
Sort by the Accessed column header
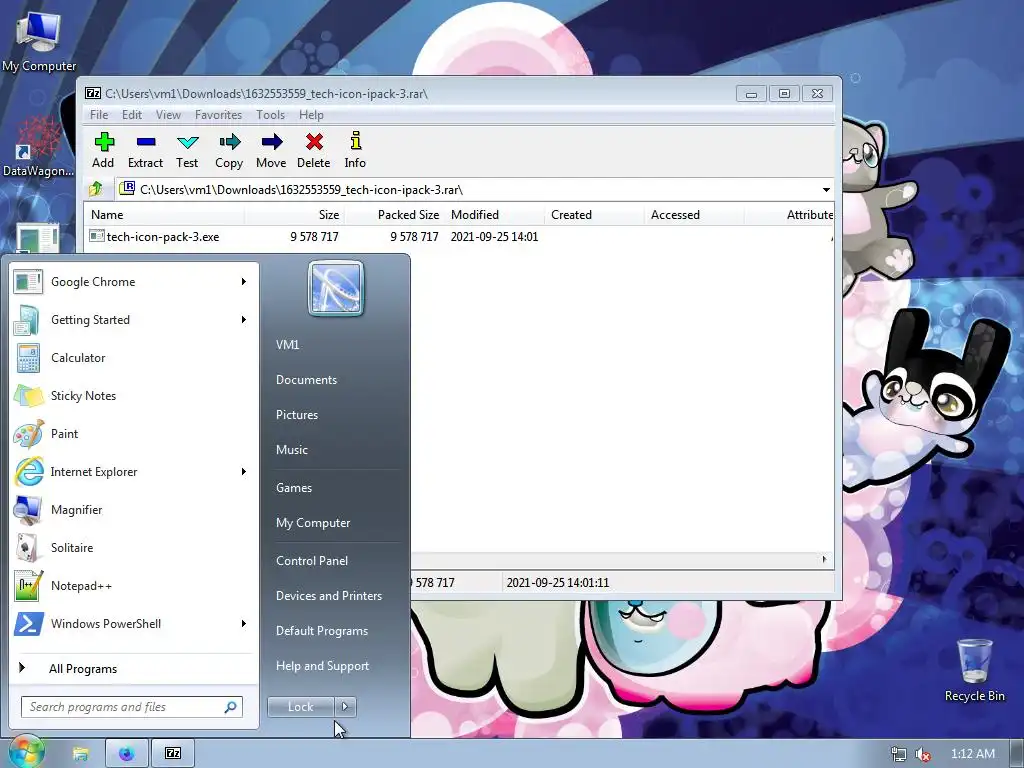click(x=694, y=215)
